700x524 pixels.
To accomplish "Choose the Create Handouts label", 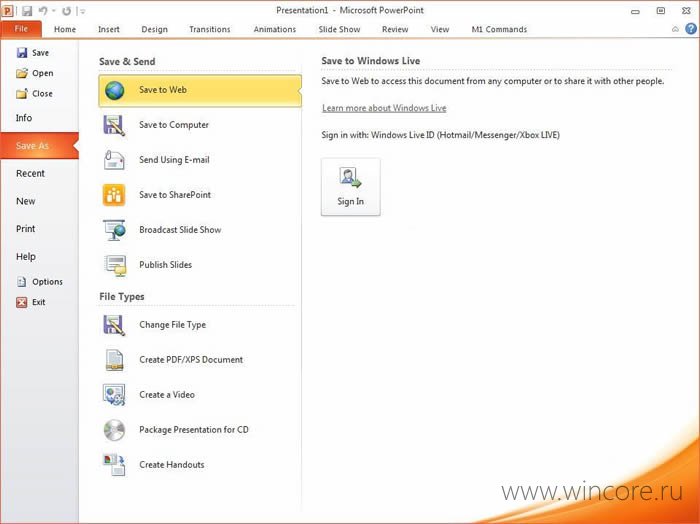I will (x=171, y=465).
